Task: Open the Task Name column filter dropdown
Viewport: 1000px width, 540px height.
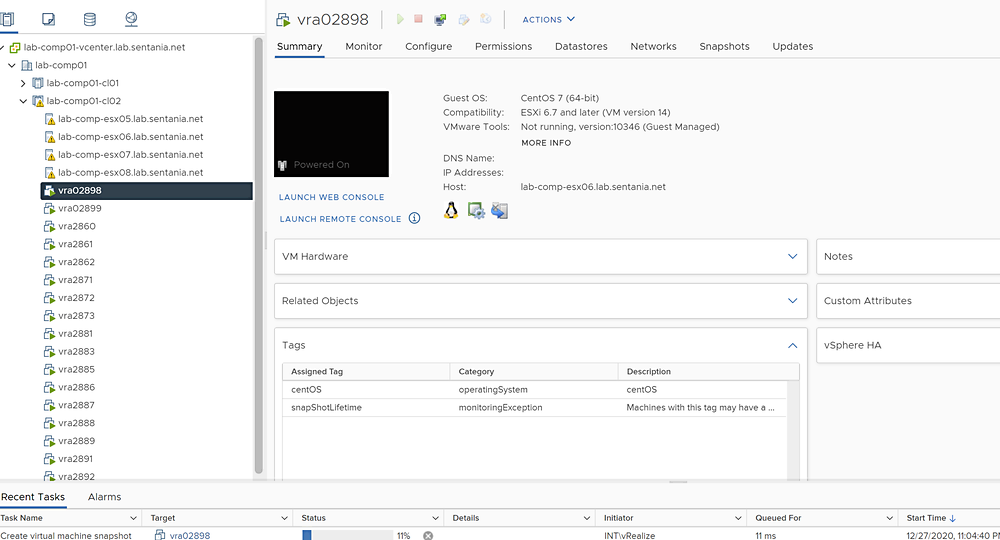Action: (133, 518)
